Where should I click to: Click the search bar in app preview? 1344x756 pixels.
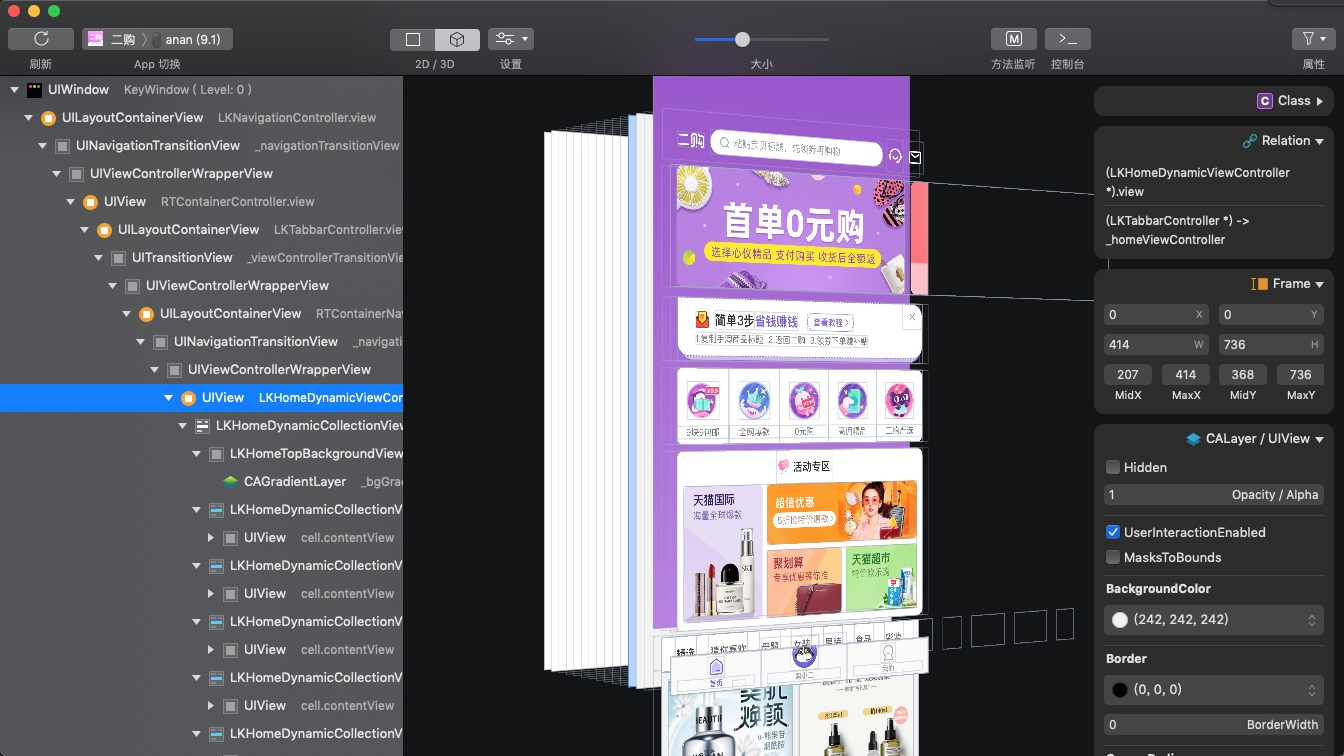coord(797,148)
